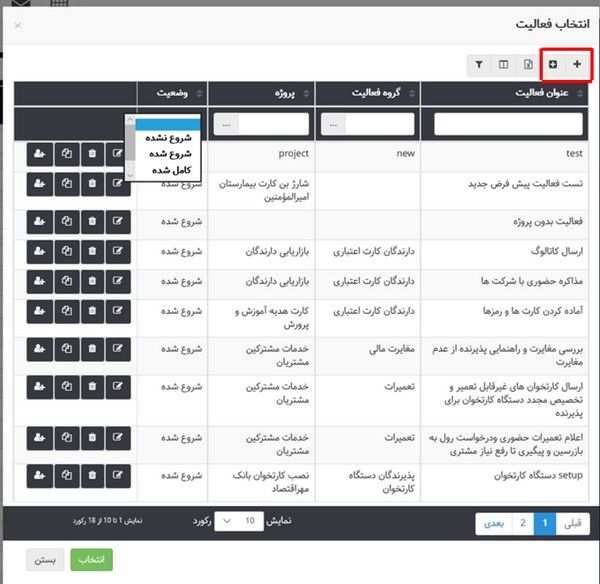Click the plus icon to add activity
Viewport: 600px width, 584px height.
tap(577, 65)
